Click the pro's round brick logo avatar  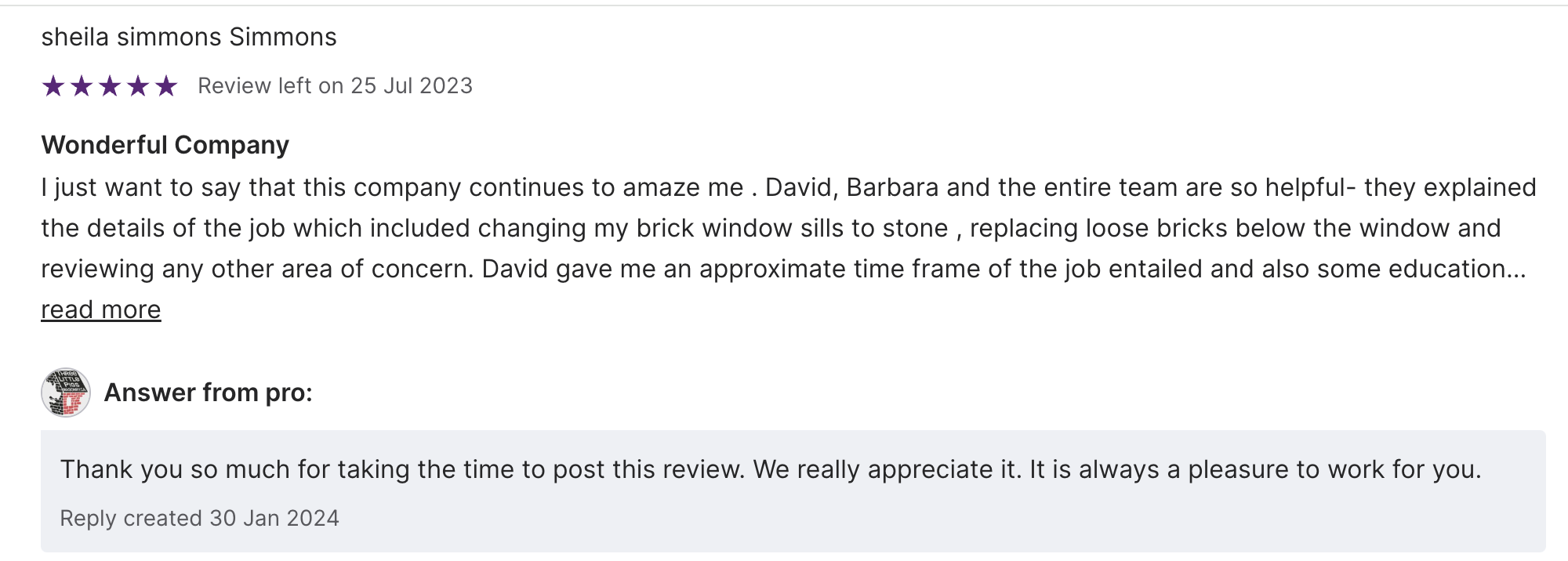point(66,393)
